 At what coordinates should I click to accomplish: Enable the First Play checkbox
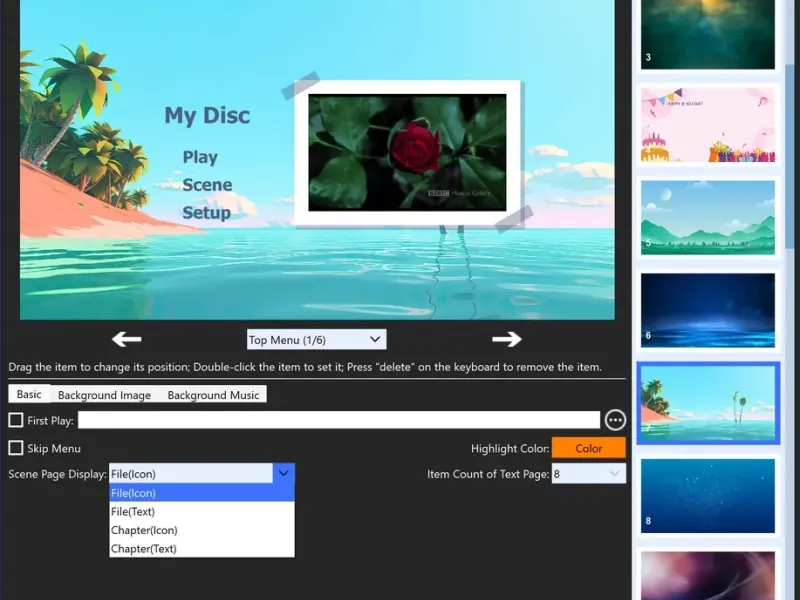point(16,420)
